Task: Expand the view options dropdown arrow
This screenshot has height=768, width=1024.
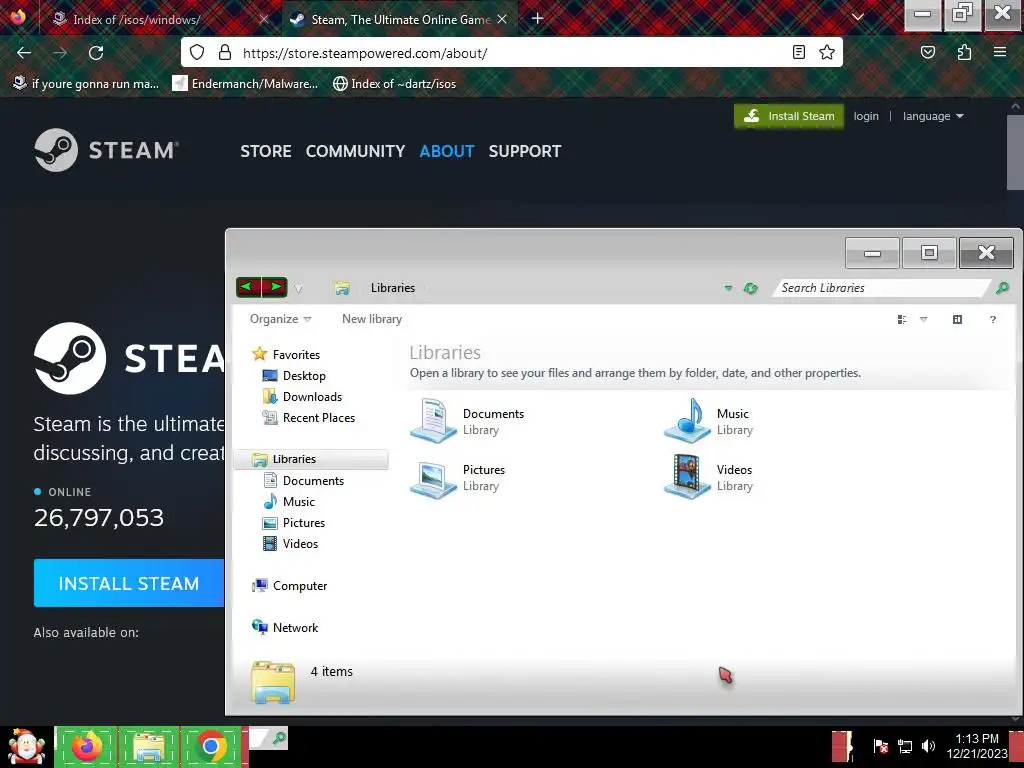Action: (x=923, y=319)
